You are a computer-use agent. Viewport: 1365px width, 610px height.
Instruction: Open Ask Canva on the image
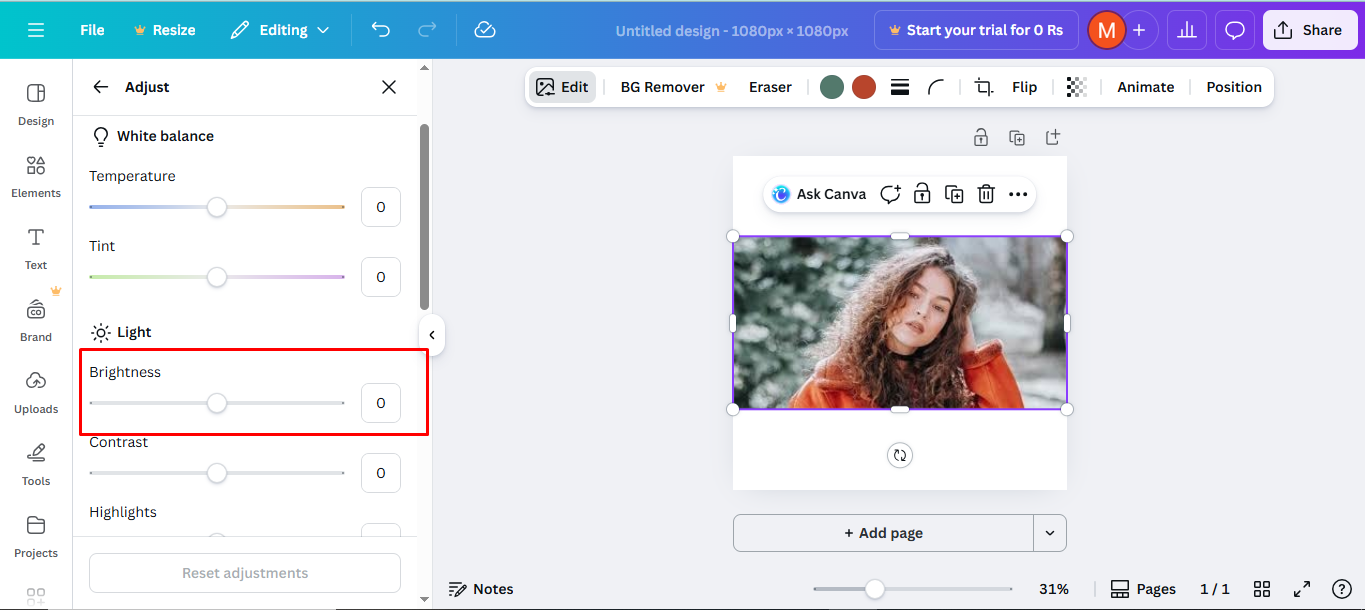pyautogui.click(x=819, y=193)
